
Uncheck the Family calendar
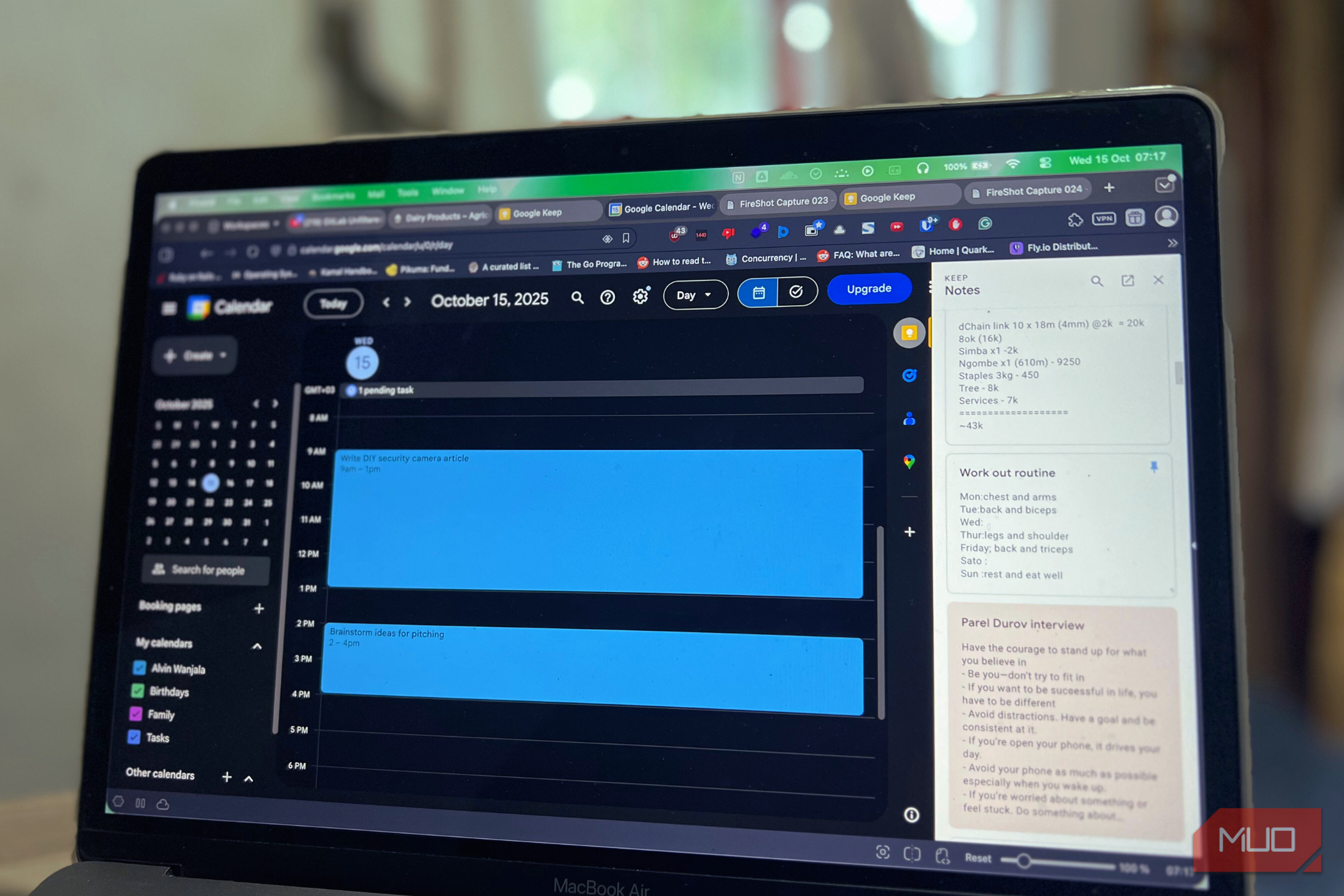tap(135, 714)
